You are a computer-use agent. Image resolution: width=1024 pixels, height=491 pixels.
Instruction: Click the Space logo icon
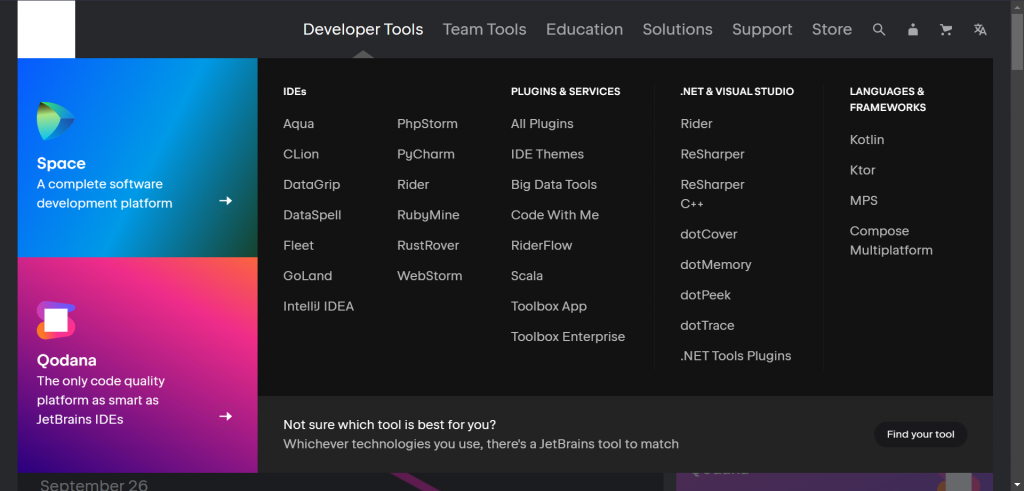click(56, 121)
